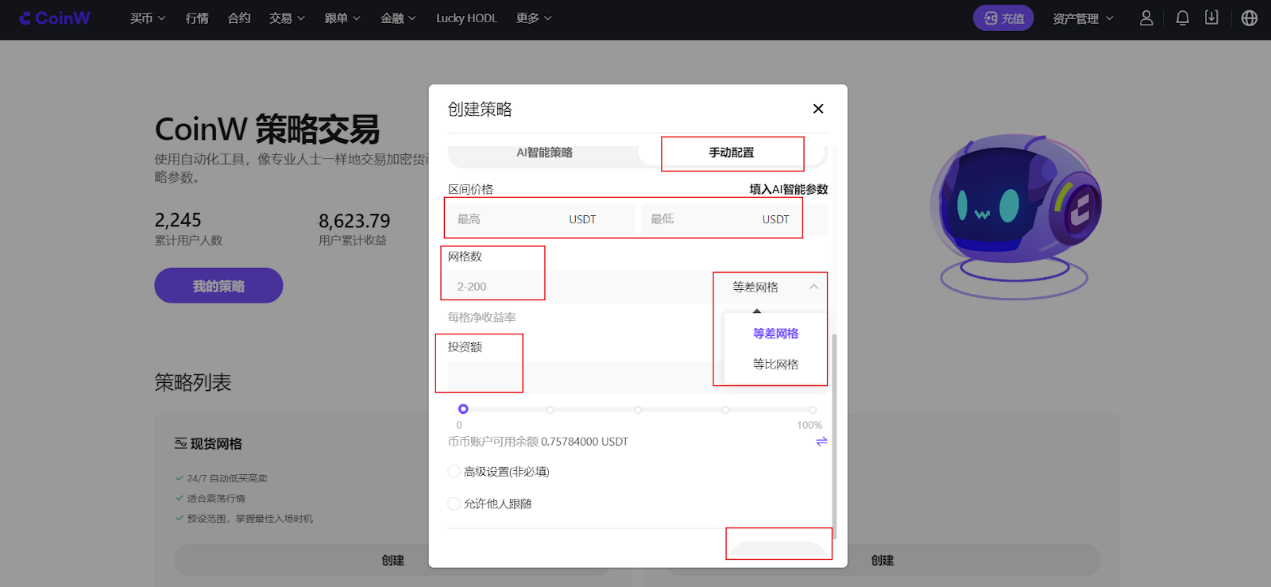Click the app download icon
1271x587 pixels.
(1212, 18)
